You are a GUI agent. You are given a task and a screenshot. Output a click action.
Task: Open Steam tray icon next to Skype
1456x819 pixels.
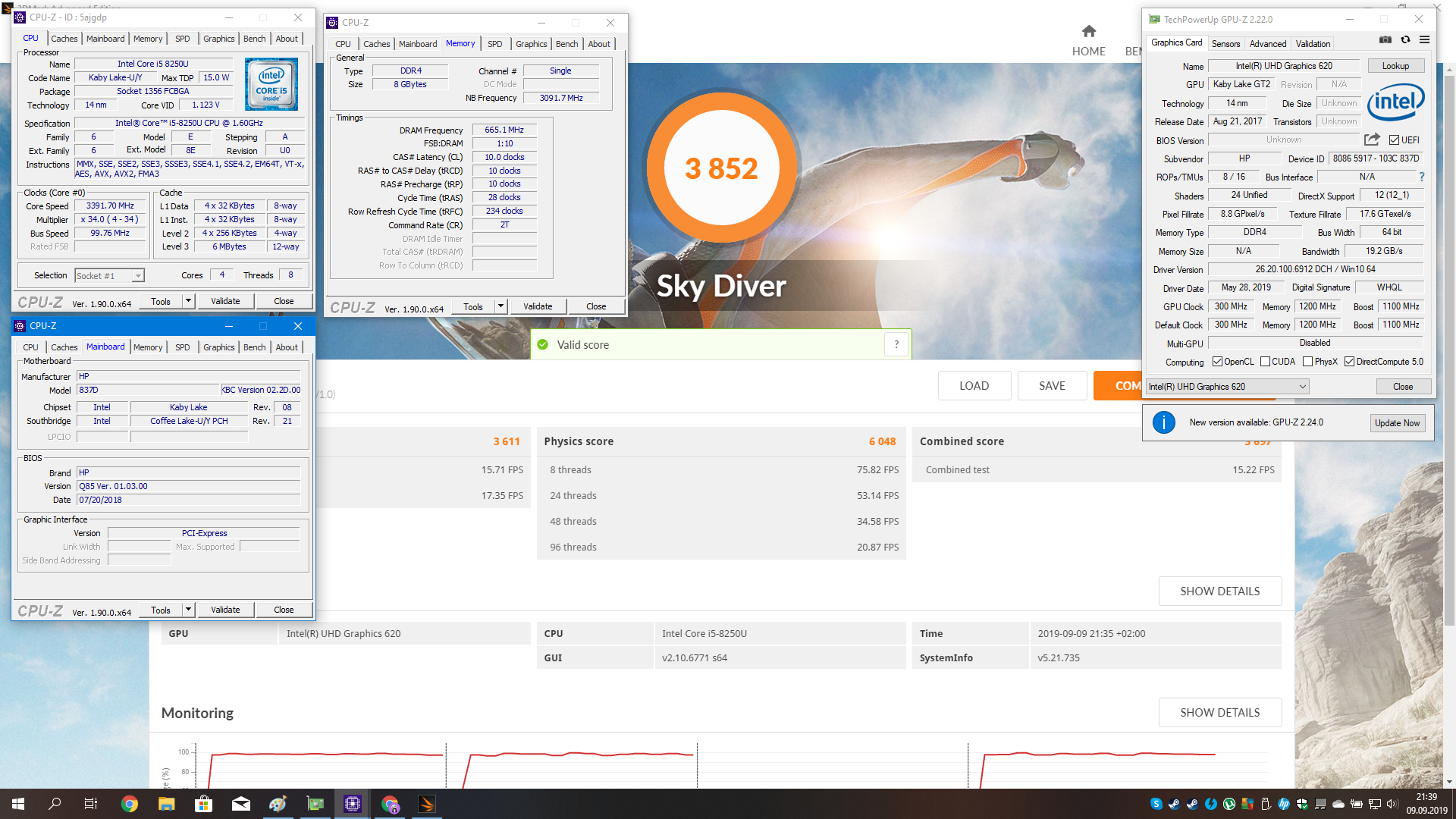(x=1174, y=804)
